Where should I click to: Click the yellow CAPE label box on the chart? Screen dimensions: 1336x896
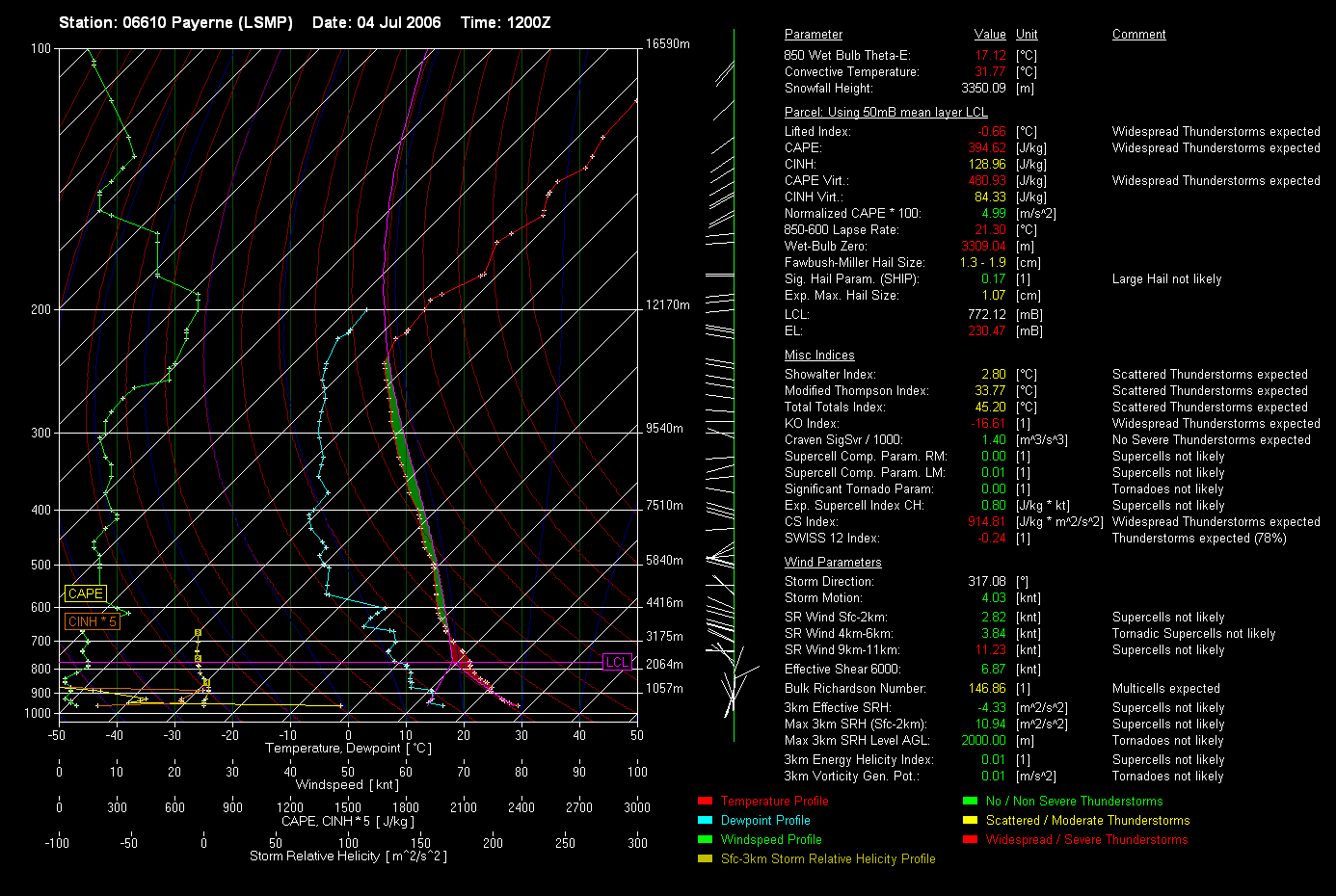86,594
